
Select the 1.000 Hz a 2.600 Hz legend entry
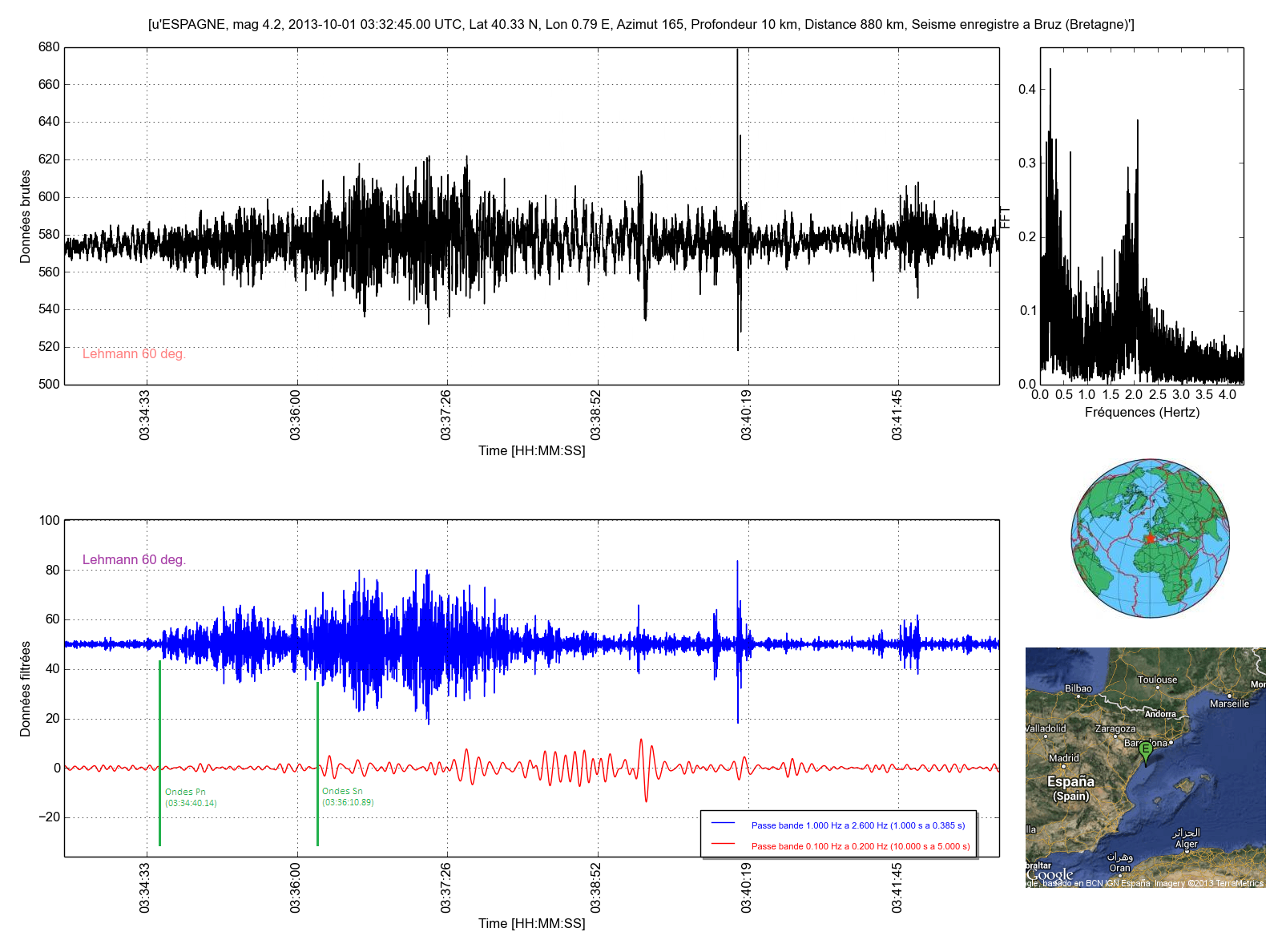[x=857, y=825]
